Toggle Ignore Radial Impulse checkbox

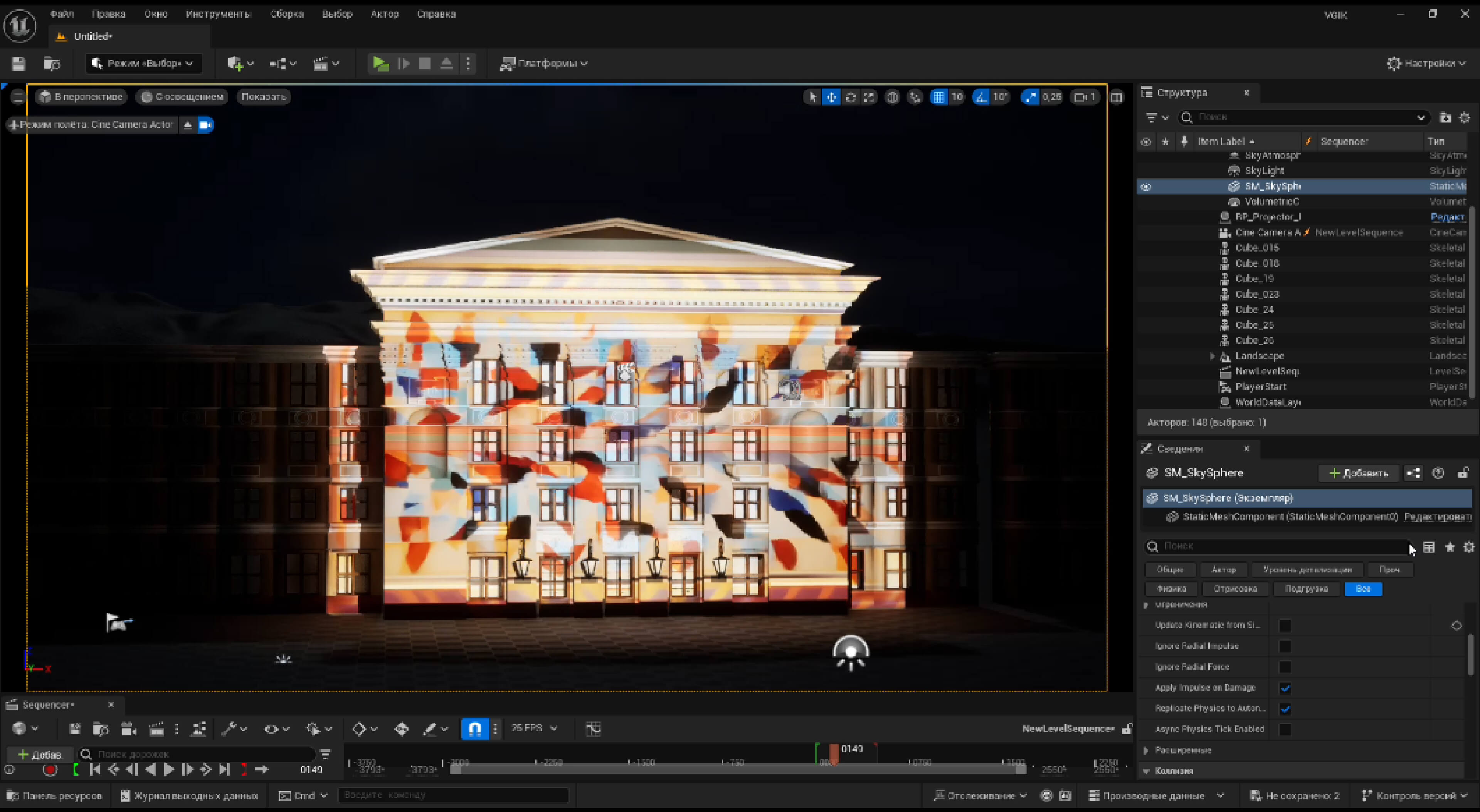tap(1285, 647)
